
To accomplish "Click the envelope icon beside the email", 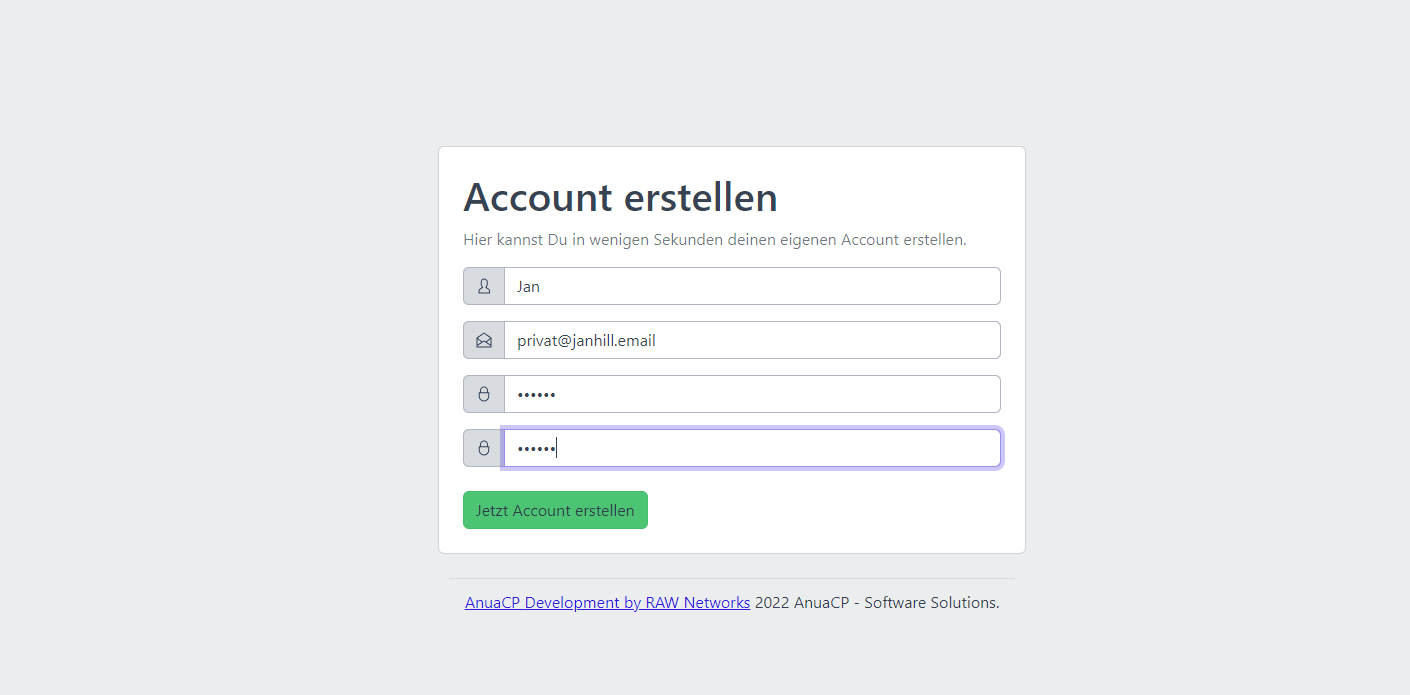I will click(x=484, y=340).
